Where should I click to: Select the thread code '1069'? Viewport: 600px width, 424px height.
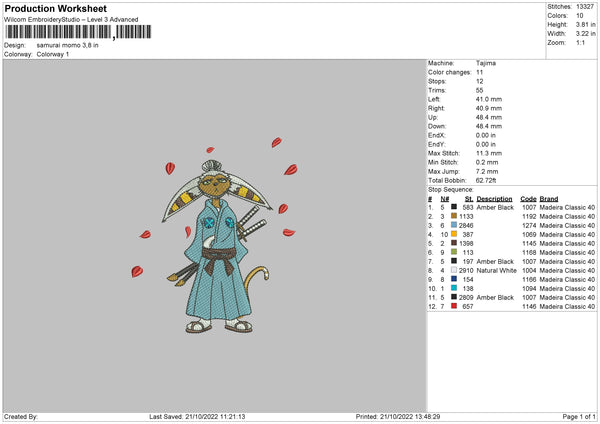[x=529, y=235]
